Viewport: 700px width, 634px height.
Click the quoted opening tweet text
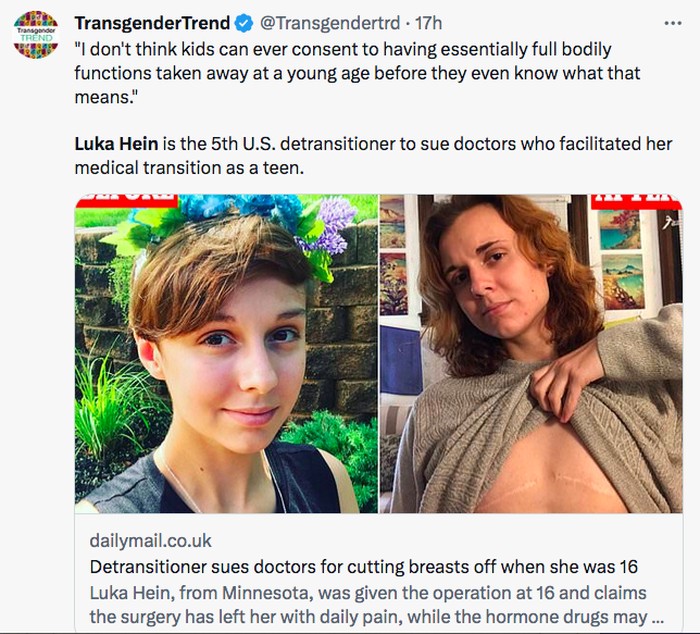(330, 48)
